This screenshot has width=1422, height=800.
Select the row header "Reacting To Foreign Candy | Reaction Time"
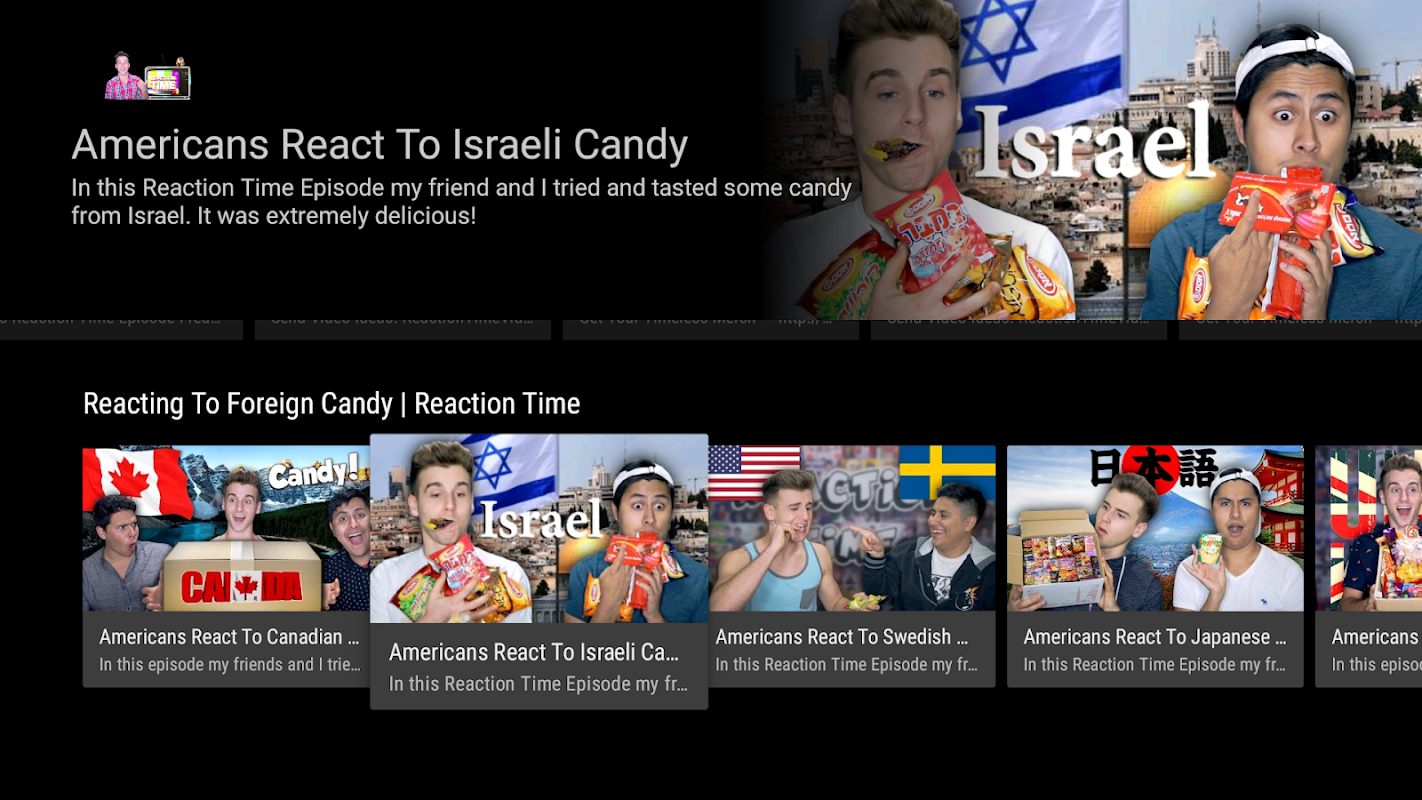tap(331, 404)
